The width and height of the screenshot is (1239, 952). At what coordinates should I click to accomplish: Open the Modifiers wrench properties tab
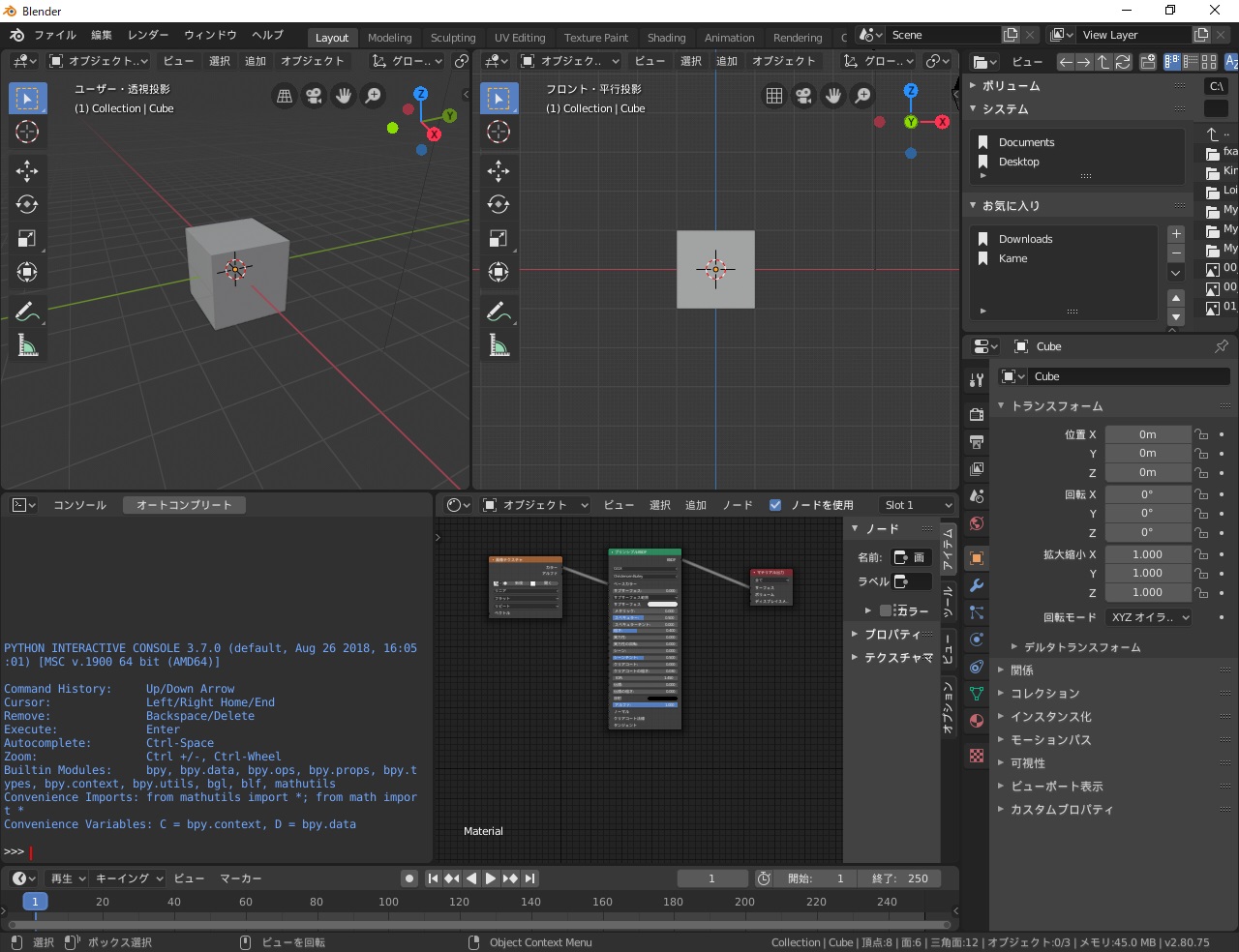point(977,585)
